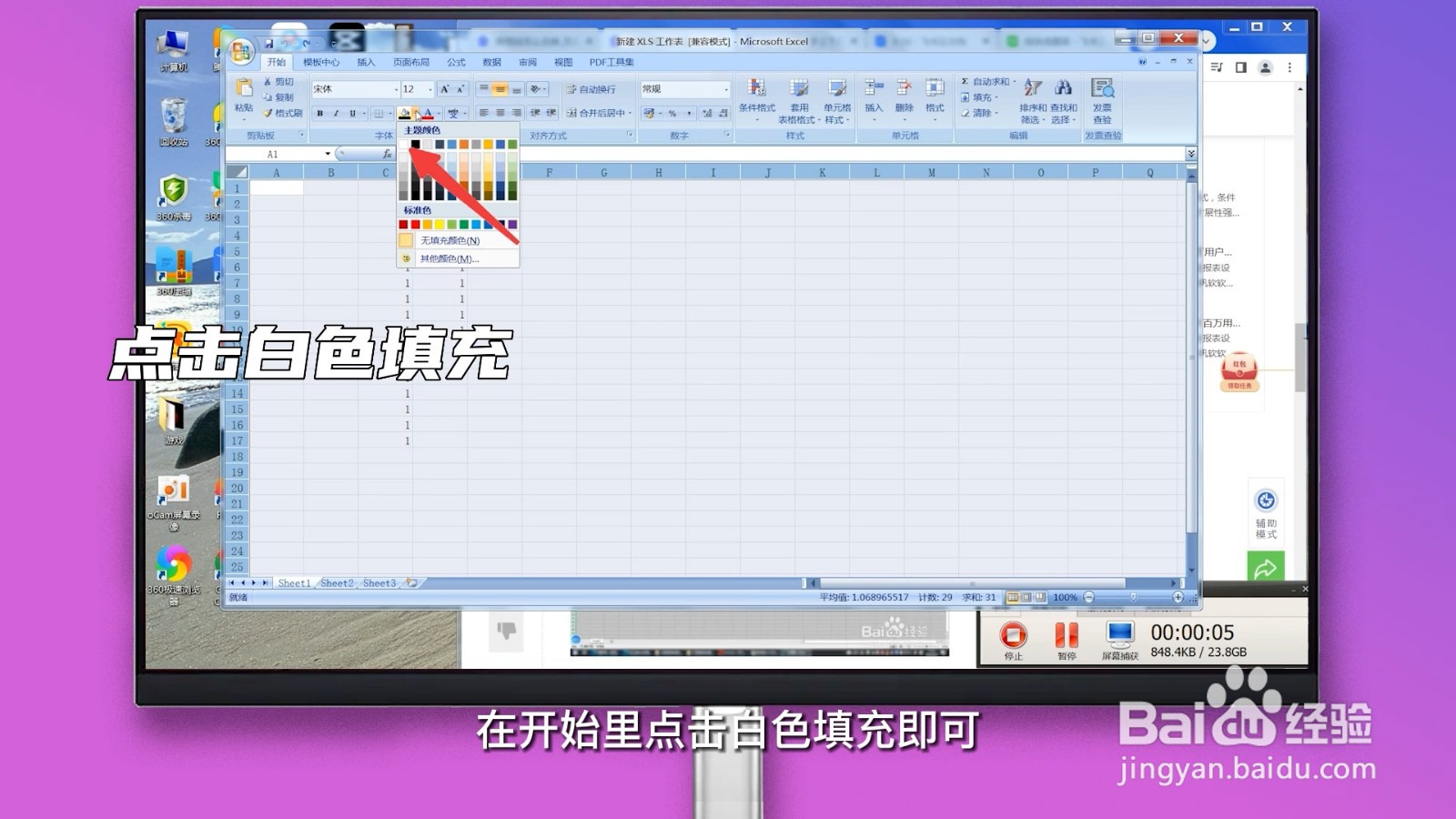Click the Paste (粘贴) clipboard icon
The width and height of the screenshot is (1456, 819).
click(244, 87)
